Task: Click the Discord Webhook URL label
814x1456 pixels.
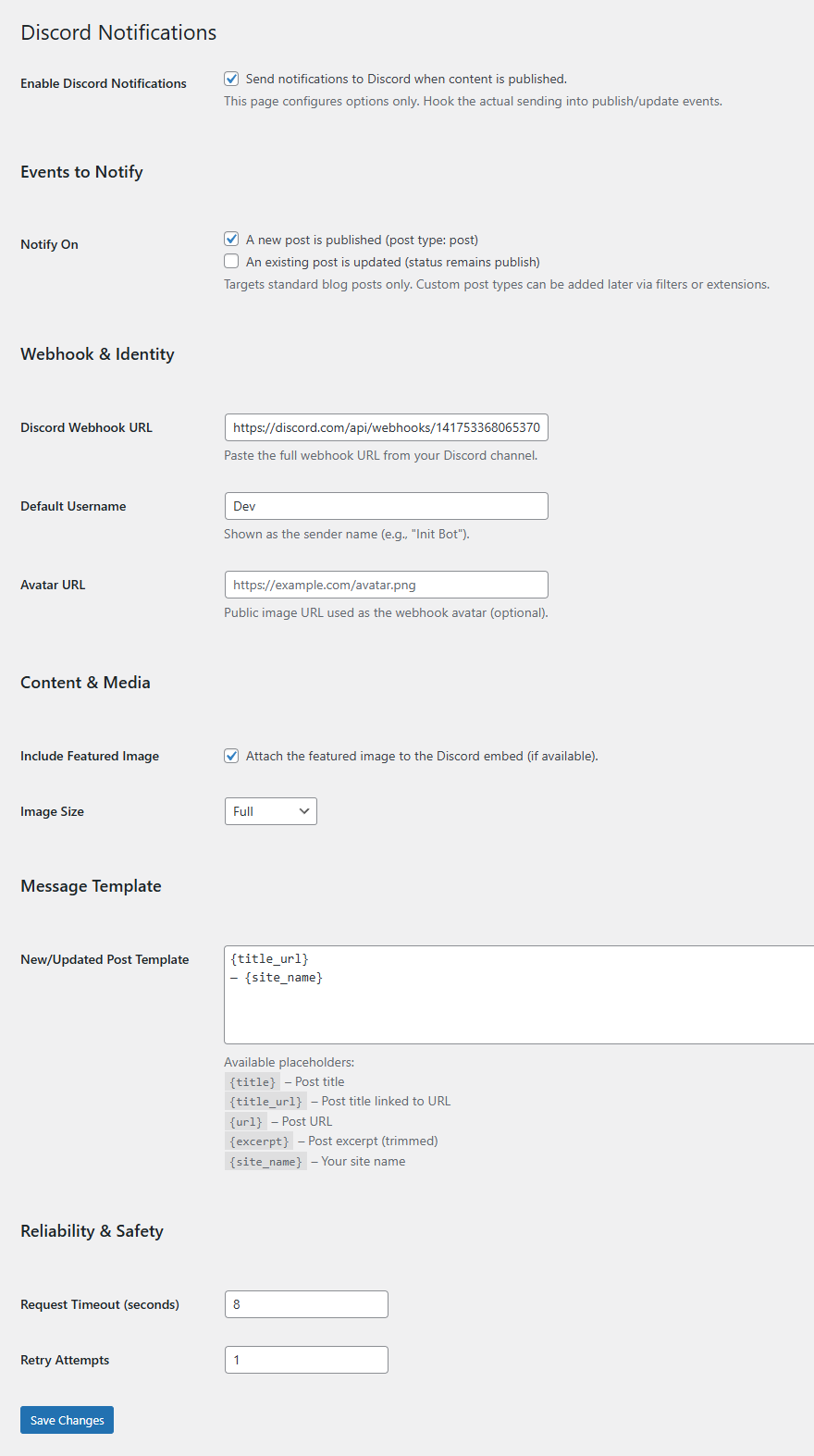Action: pyautogui.click(x=86, y=427)
